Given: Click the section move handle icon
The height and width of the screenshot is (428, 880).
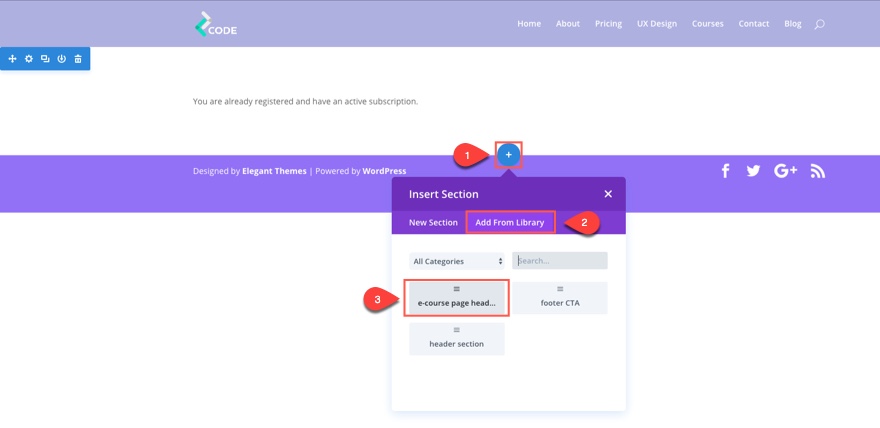Looking at the screenshot, I should (x=12, y=59).
